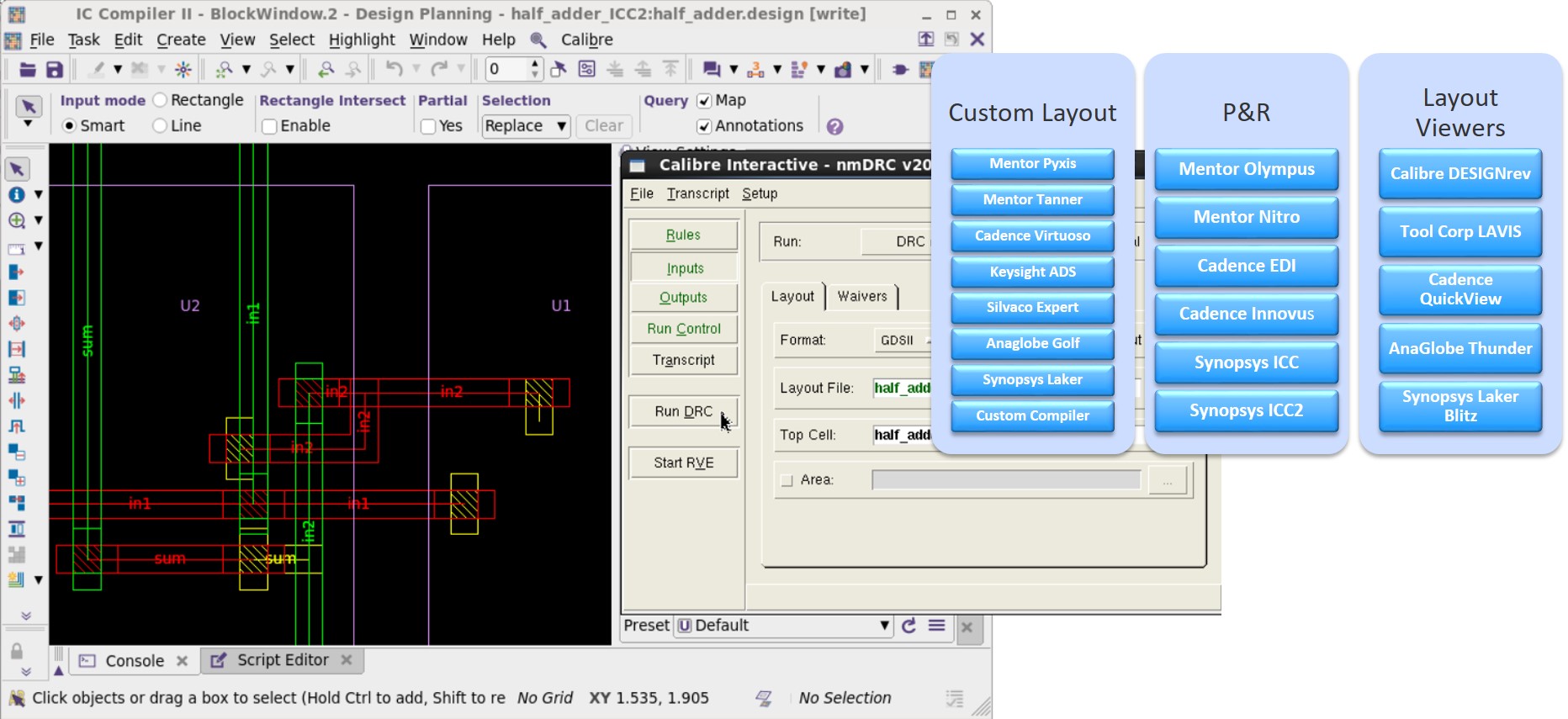Click the camera snapshot icon in toolbar
The width and height of the screenshot is (1568, 719).
(842, 69)
